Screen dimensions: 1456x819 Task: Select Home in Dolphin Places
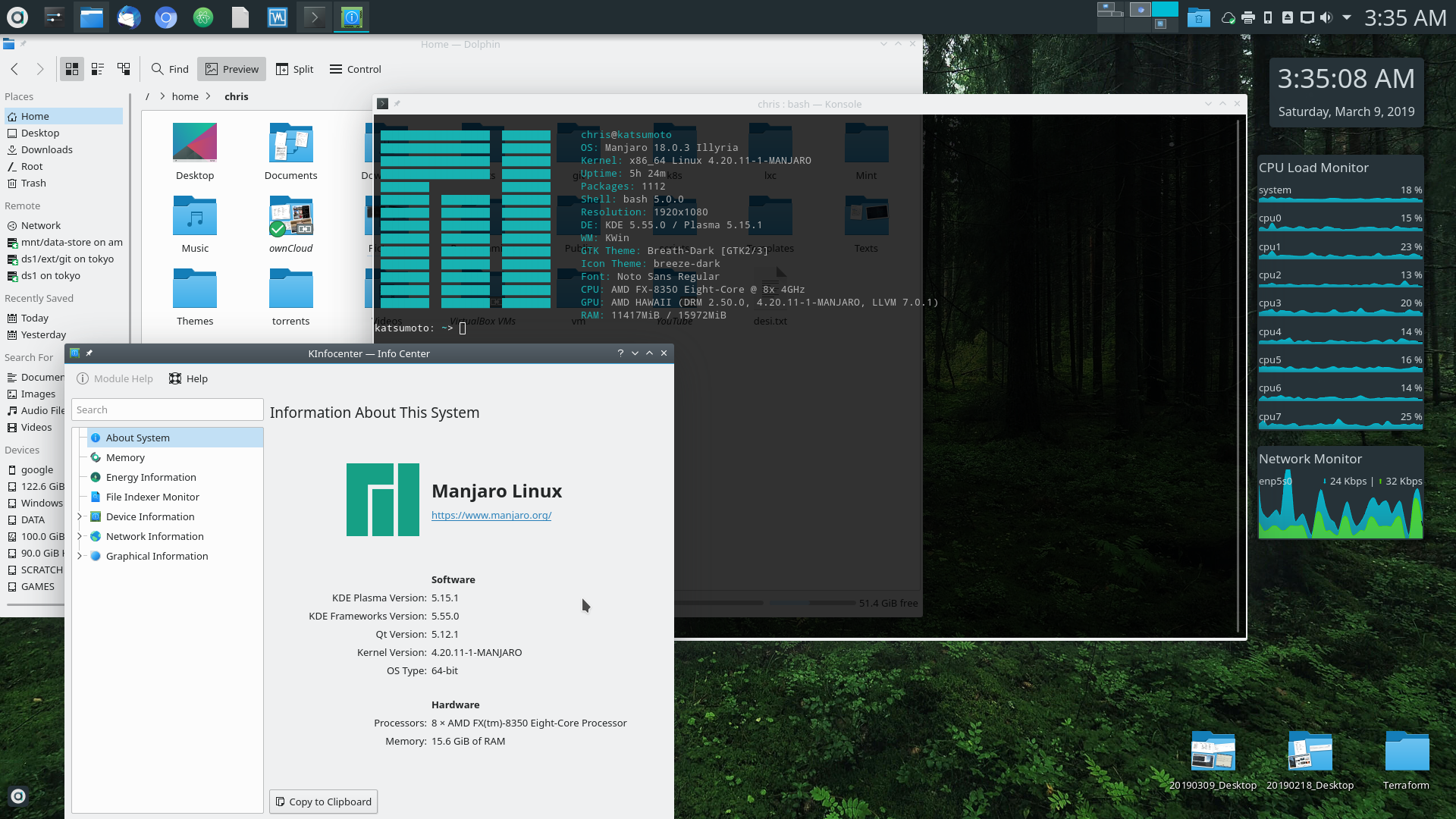(64, 116)
